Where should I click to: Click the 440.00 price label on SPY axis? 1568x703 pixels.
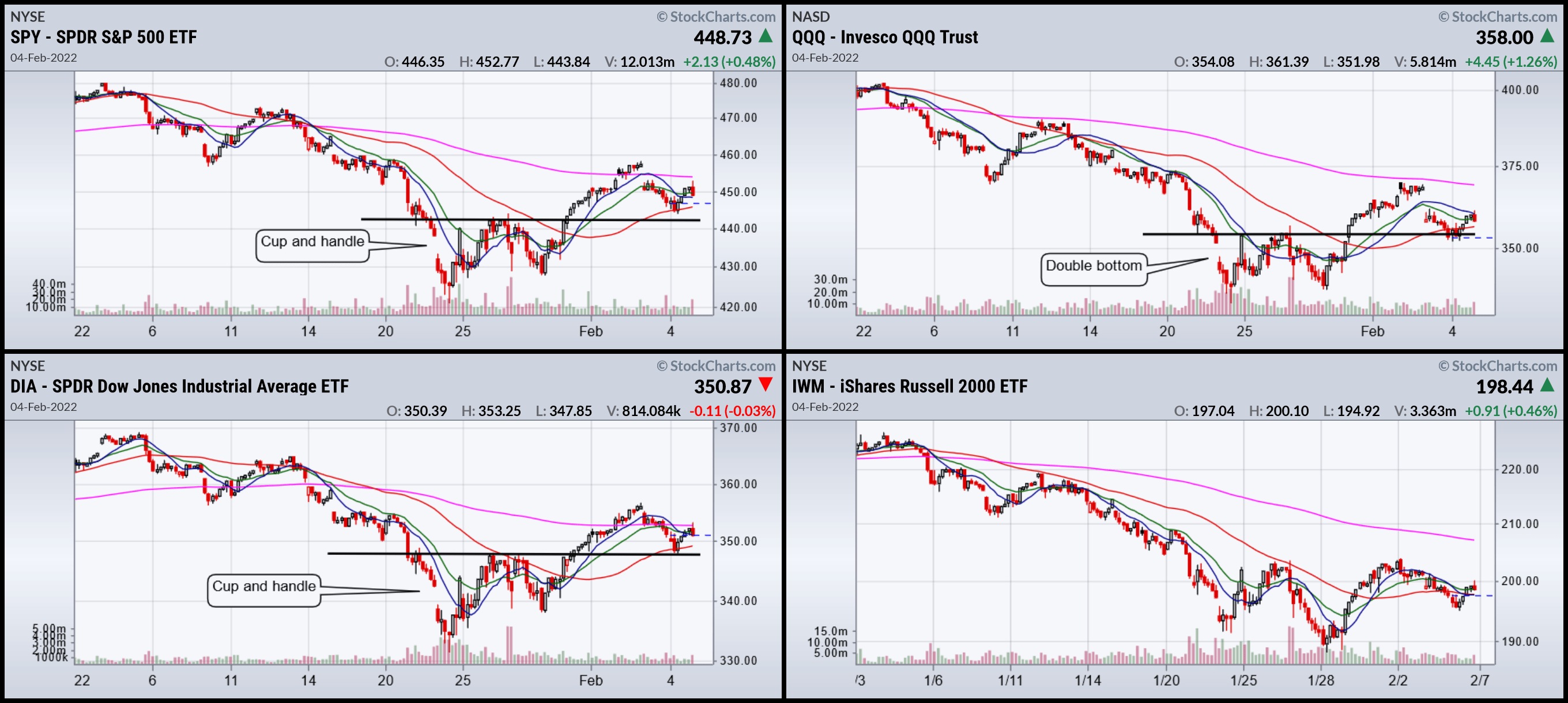coord(738,229)
